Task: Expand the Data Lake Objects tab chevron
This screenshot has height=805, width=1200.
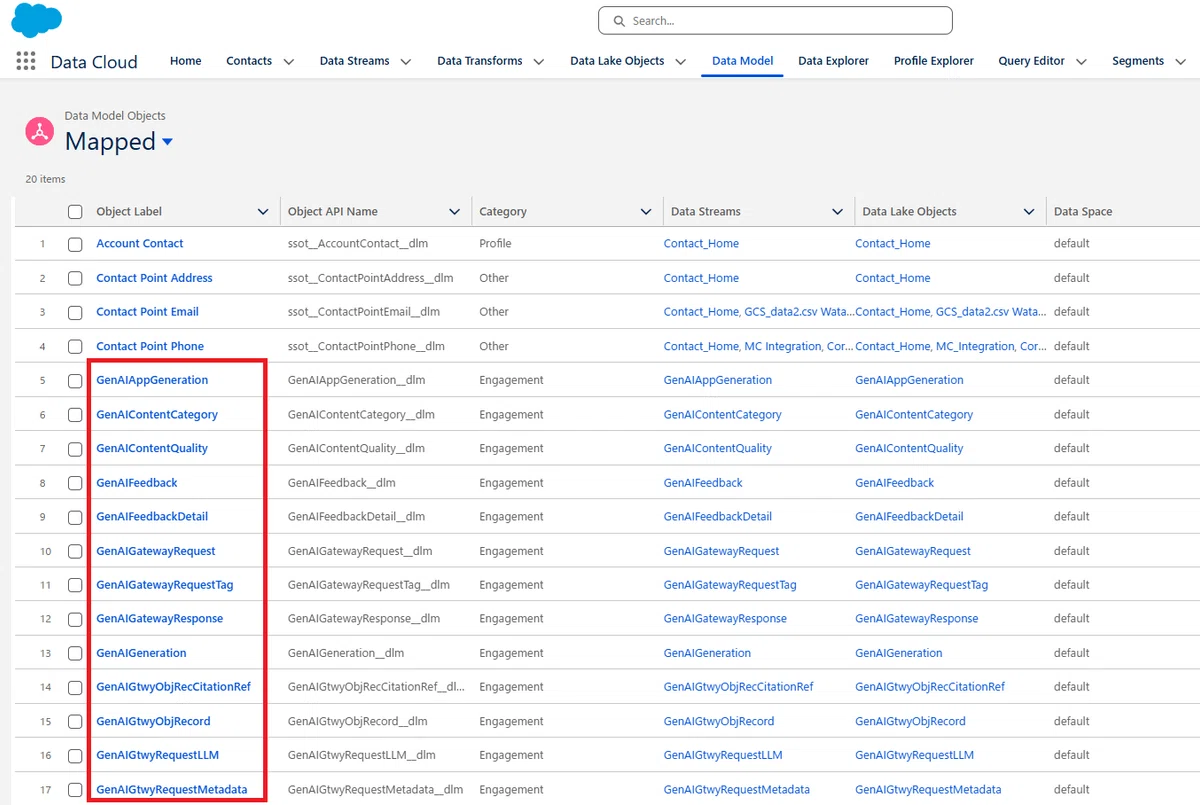Action: click(680, 62)
